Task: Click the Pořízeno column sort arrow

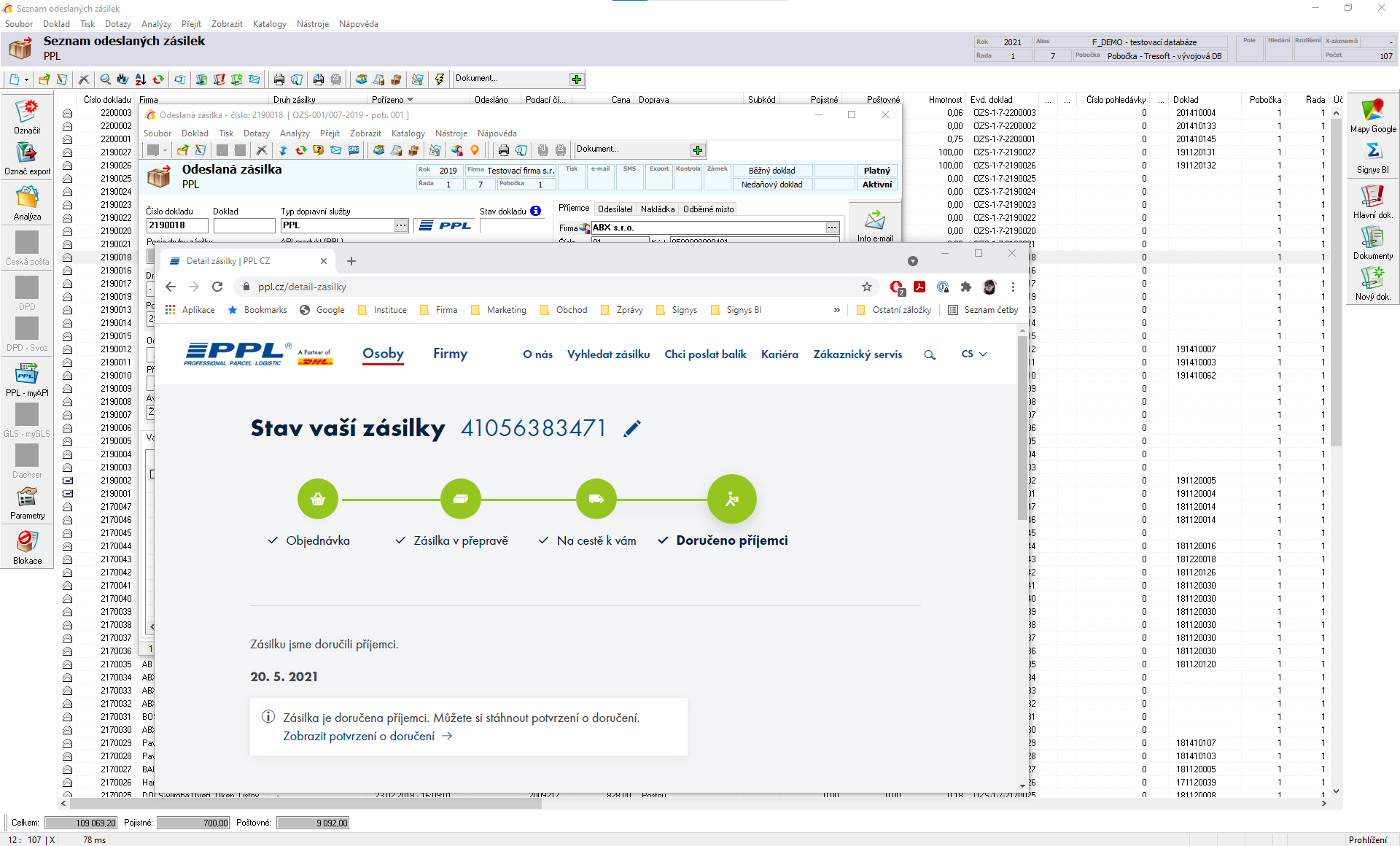Action: pos(410,100)
